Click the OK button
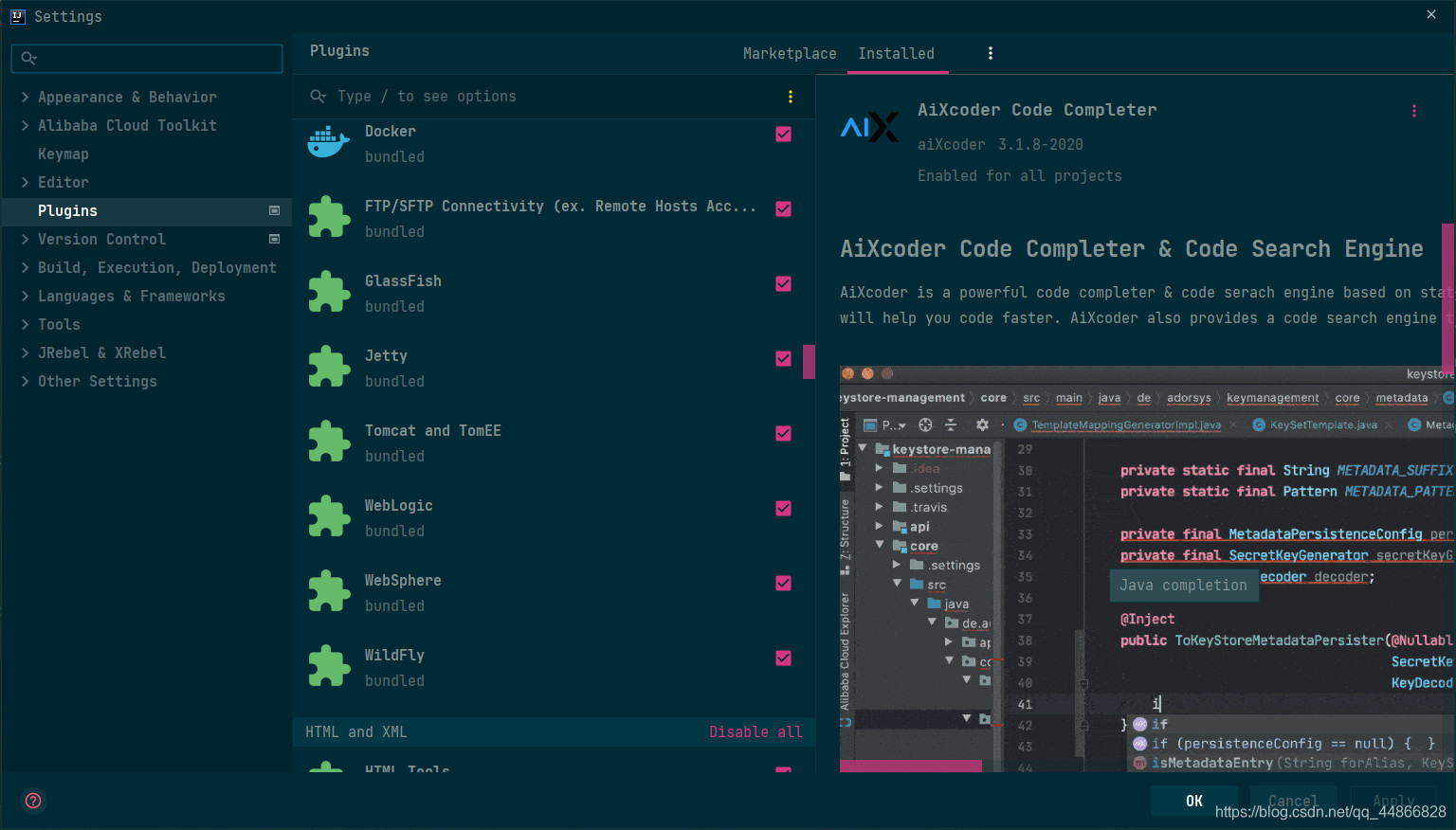The width and height of the screenshot is (1456, 830). pos(1194,801)
